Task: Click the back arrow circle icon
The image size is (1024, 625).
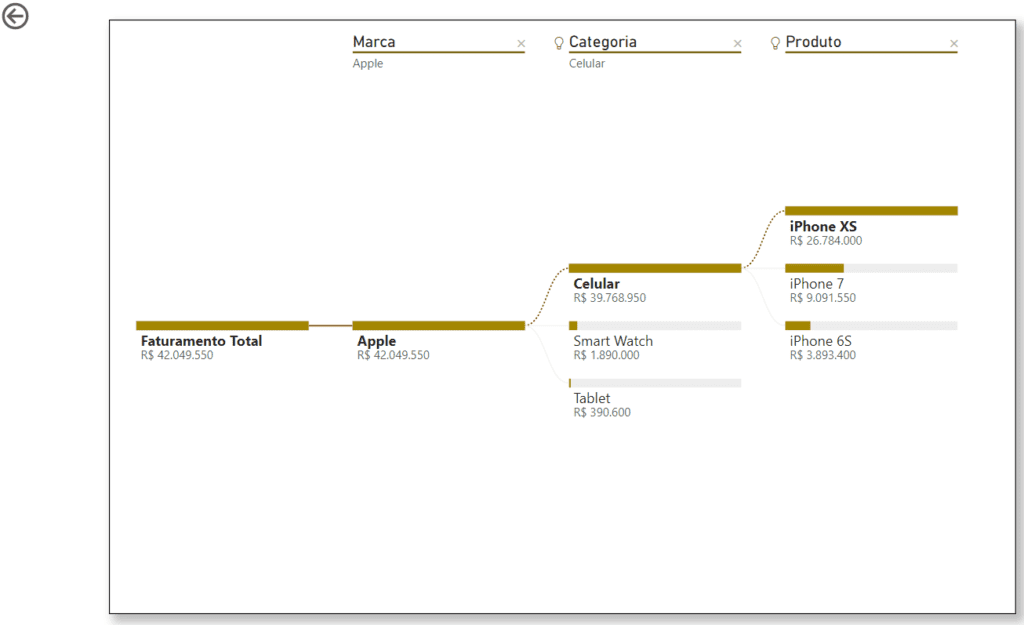Action: click(x=15, y=16)
